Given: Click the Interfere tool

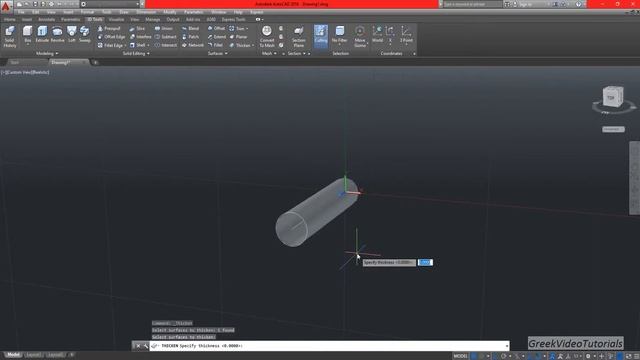Looking at the screenshot, I should click(x=140, y=37).
